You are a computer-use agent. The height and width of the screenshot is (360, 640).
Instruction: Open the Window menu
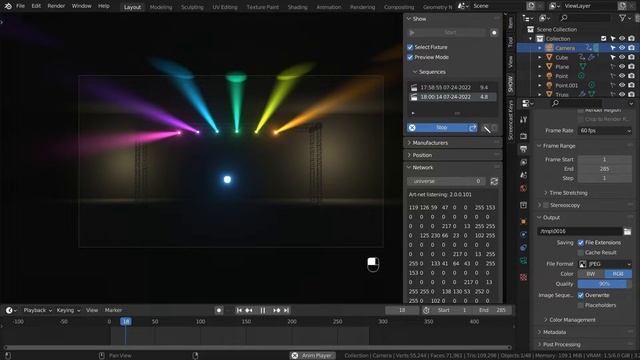(81, 6)
